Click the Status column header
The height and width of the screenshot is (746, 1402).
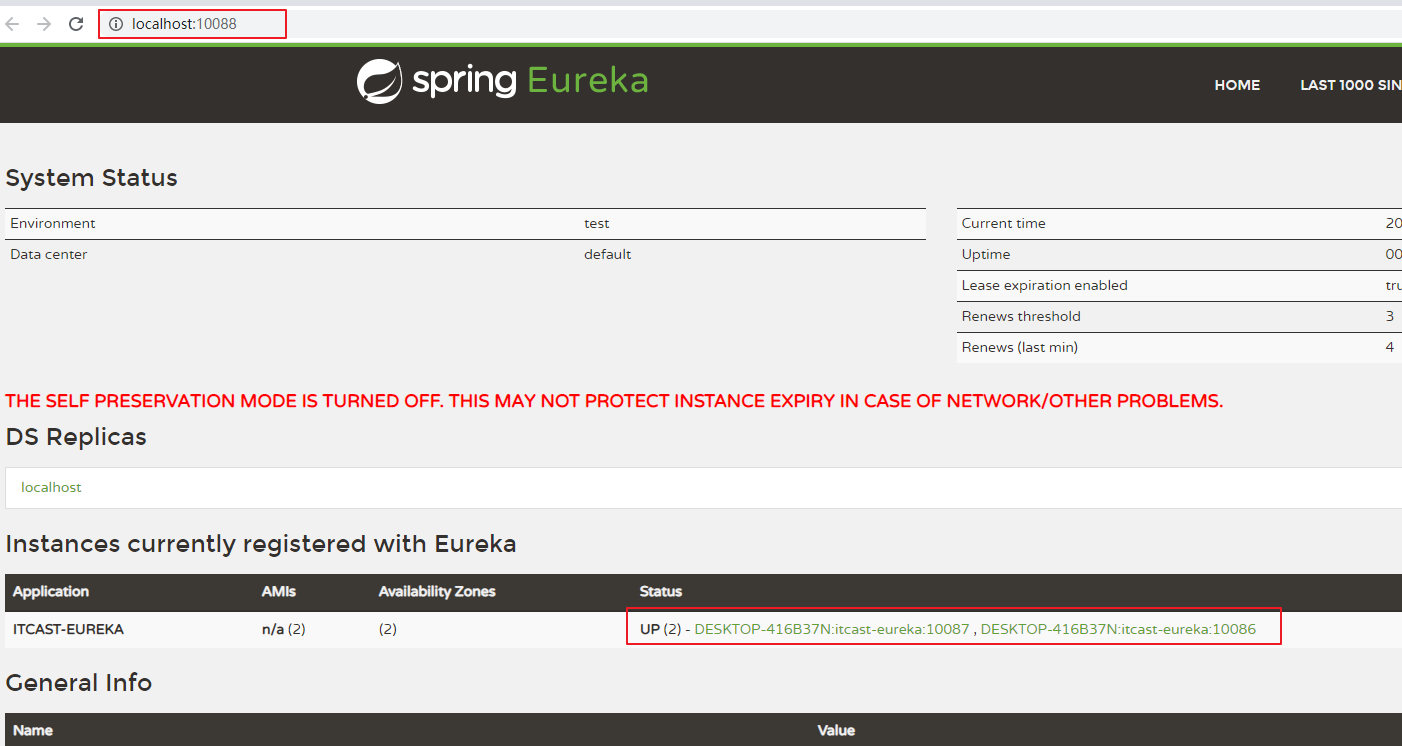click(x=661, y=591)
